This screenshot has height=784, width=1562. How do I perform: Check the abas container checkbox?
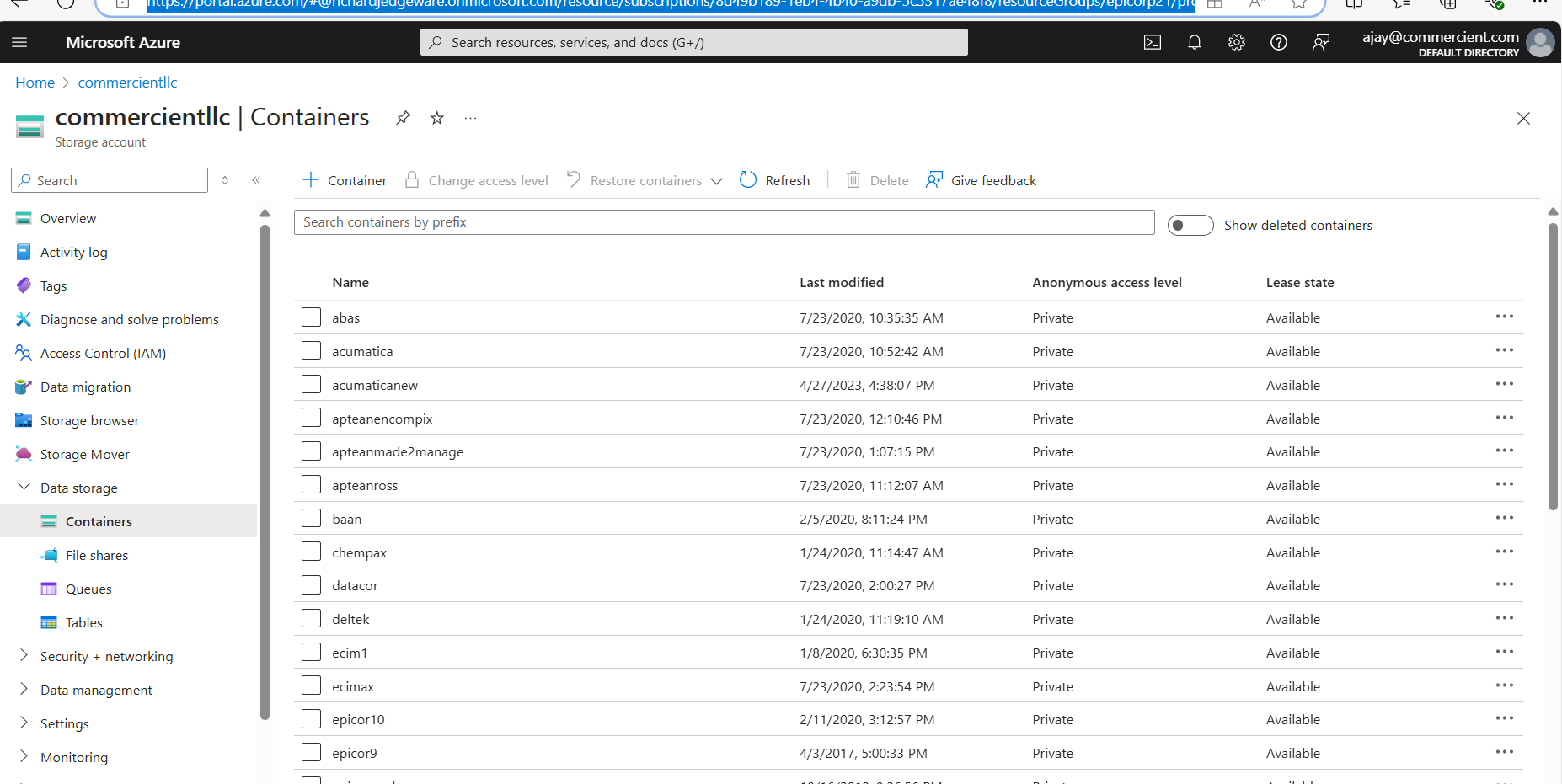[x=312, y=317]
